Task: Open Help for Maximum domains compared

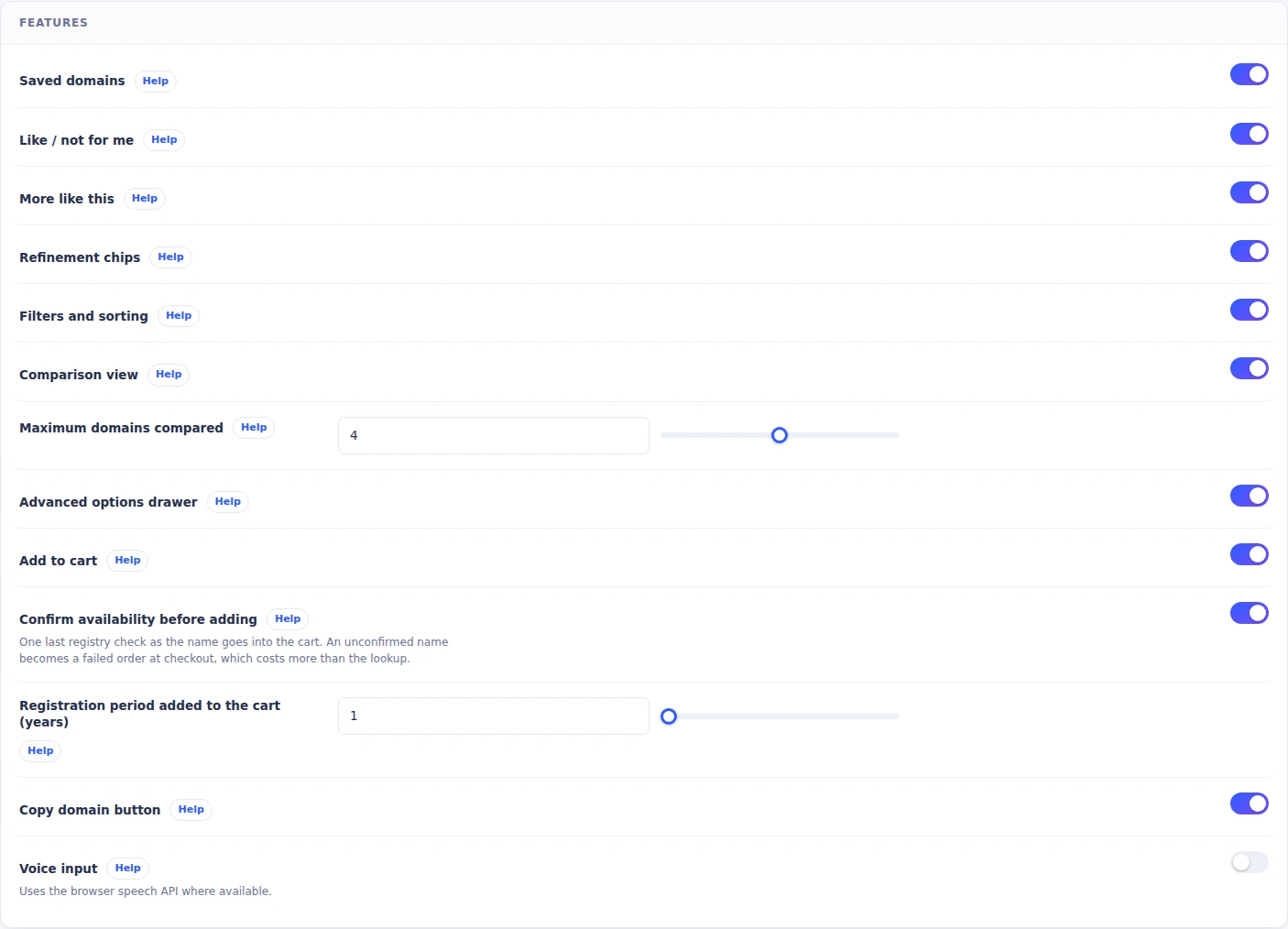Action: tap(254, 427)
